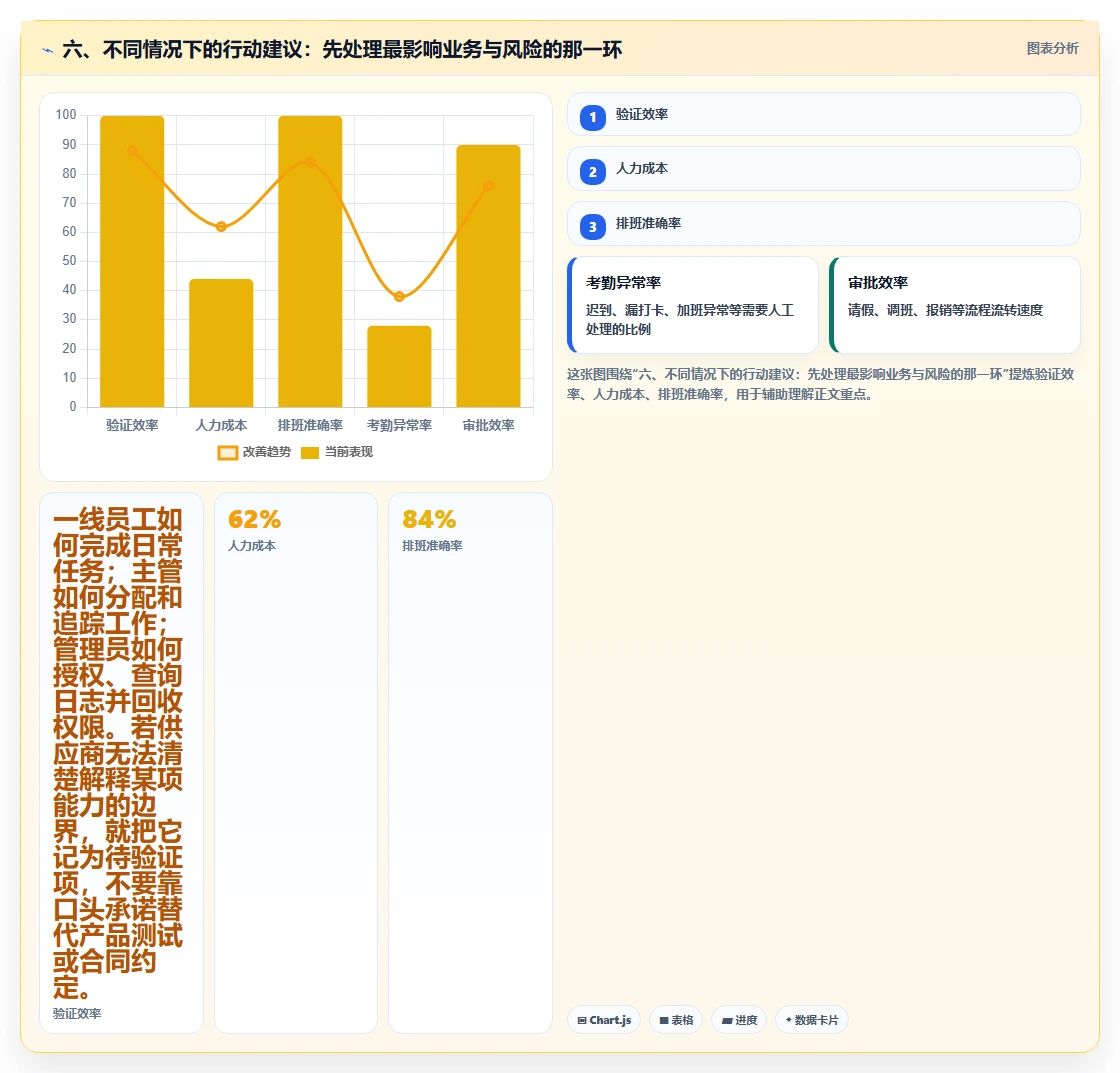Click the chart description paragraph starting 这张图围绕

pyautogui.click(x=821, y=384)
